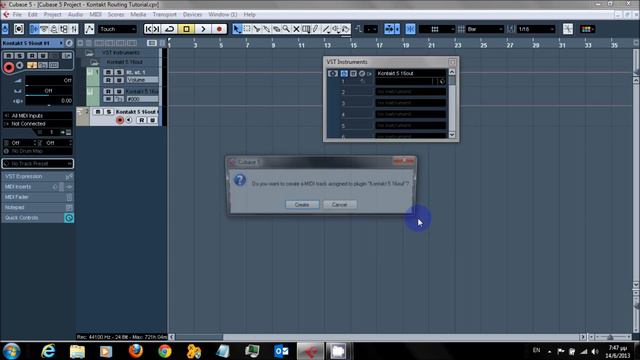640x360 pixels.
Task: Open the Touch automation mode dropdown
Action: 118,29
